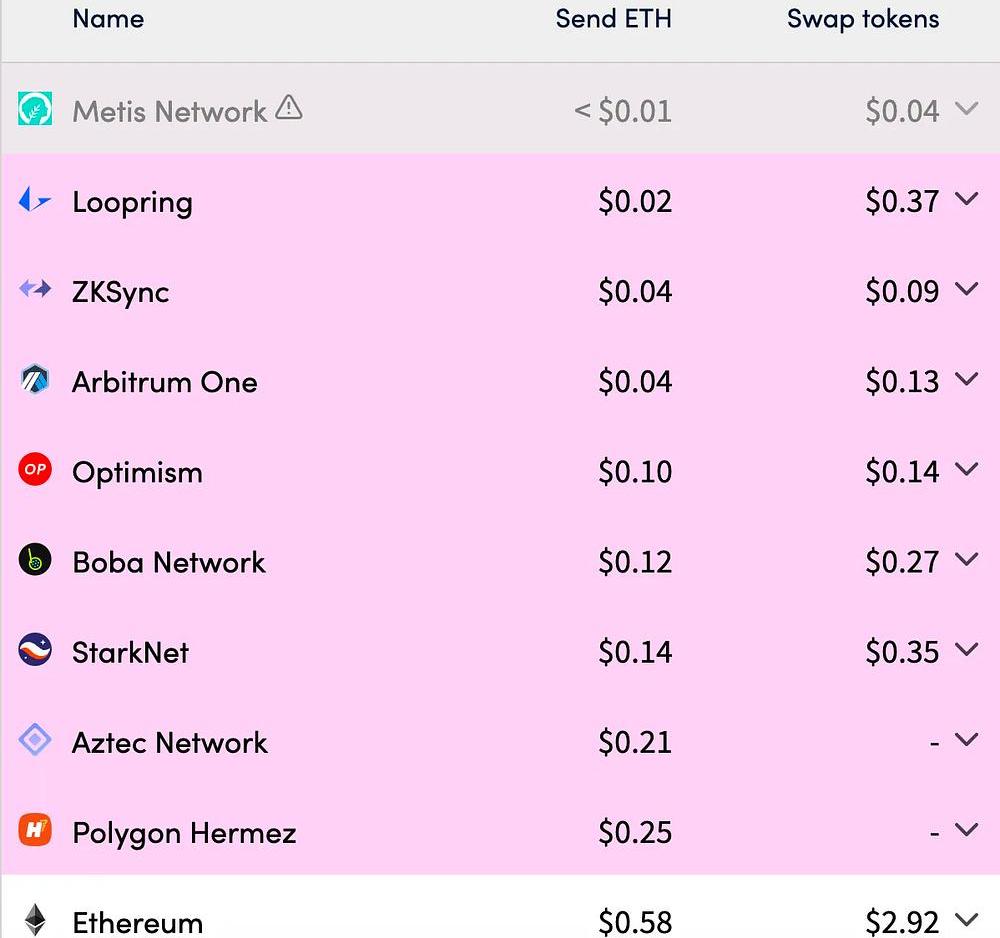
Task: Click the Metis Network warning triangle icon
Action: point(289,107)
